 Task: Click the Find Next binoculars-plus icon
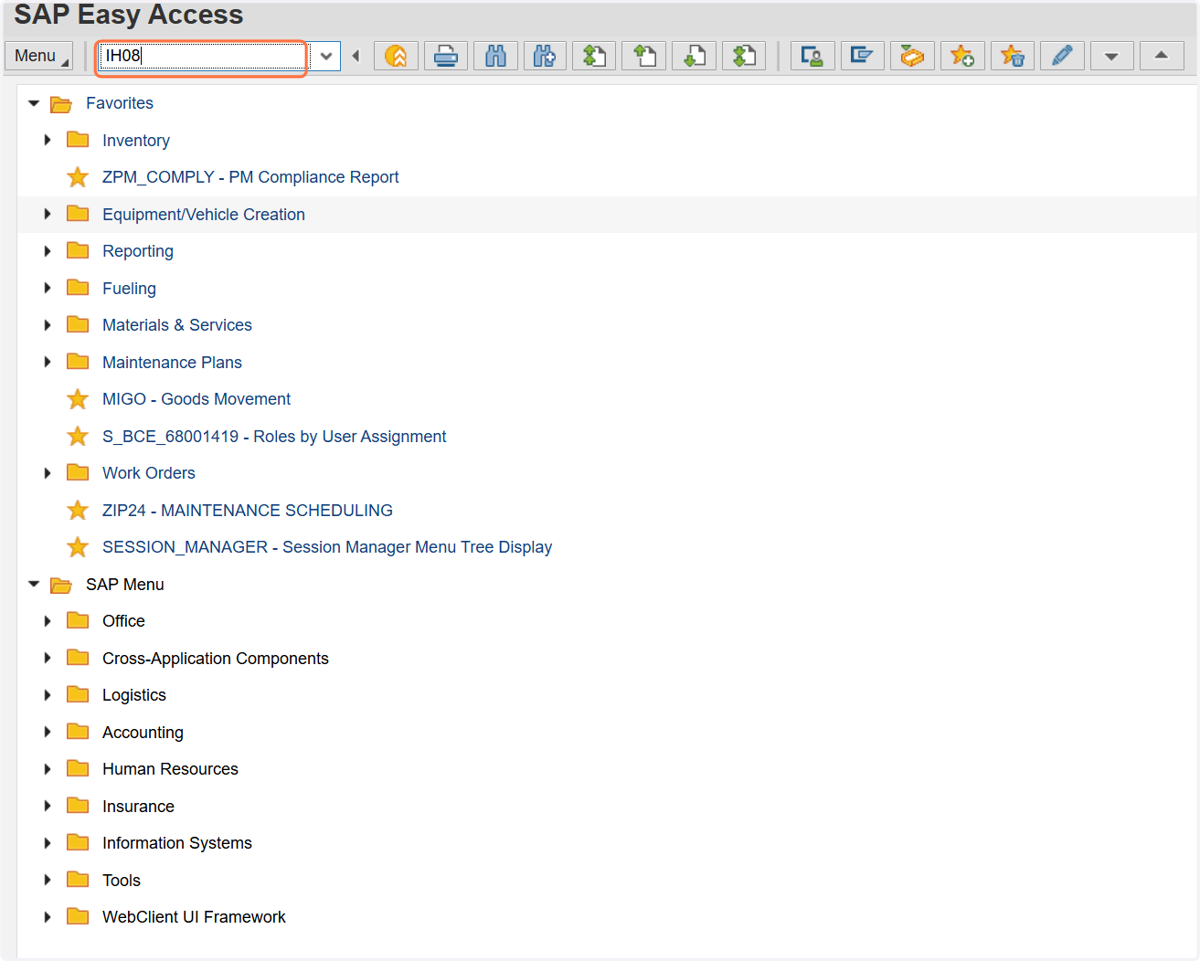545,56
